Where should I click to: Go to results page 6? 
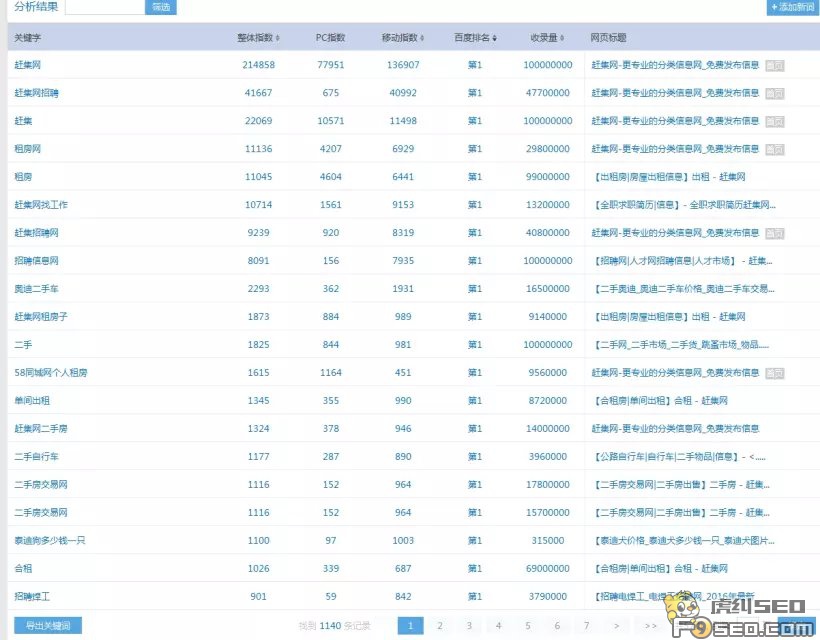click(556, 624)
